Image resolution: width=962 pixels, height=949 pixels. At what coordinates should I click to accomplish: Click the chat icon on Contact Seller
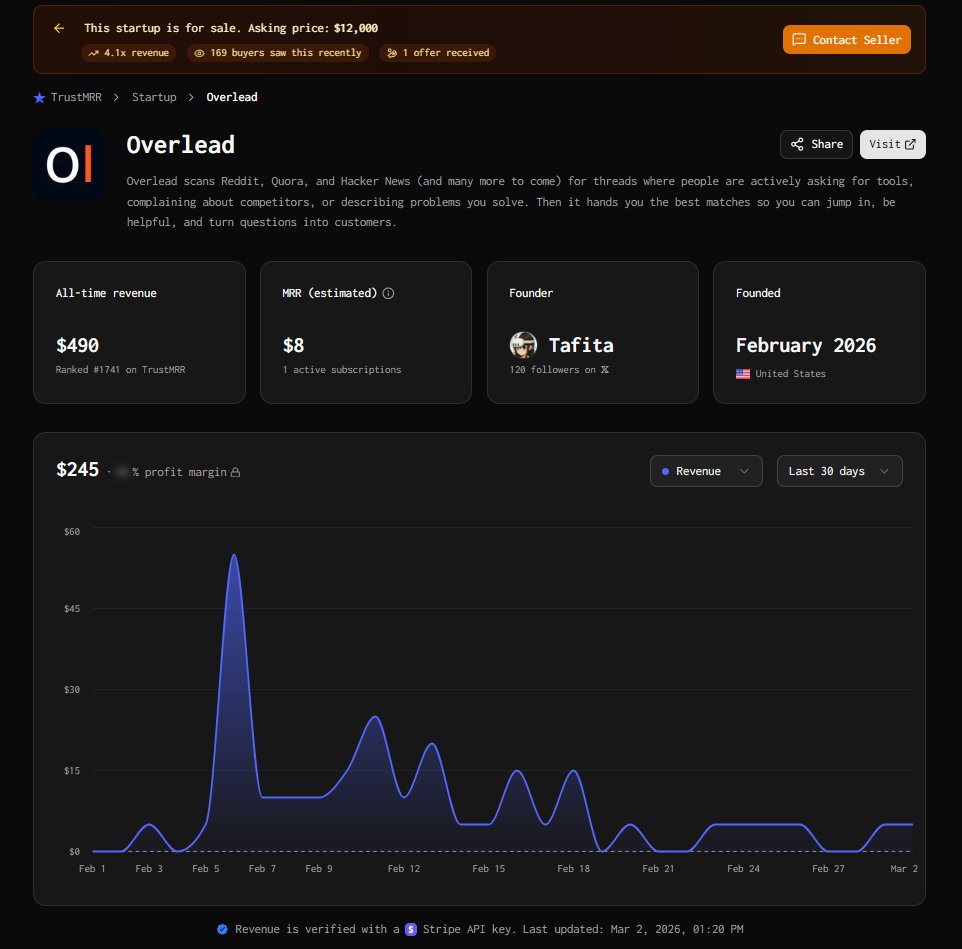(x=799, y=40)
